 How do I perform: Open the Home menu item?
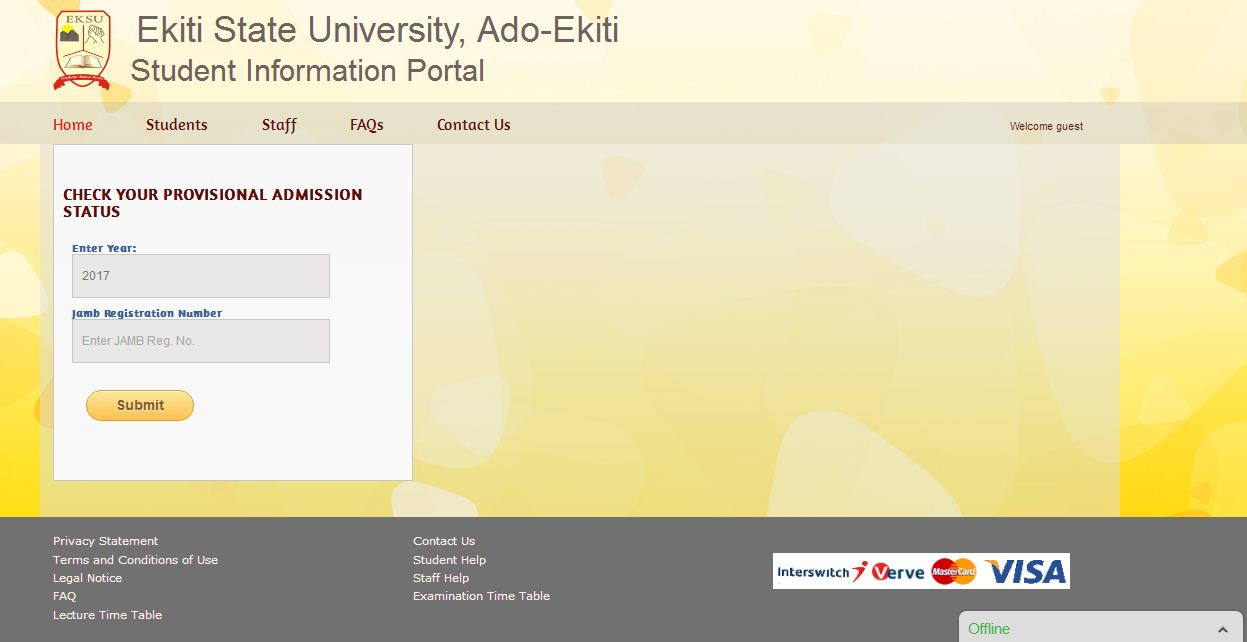72,125
